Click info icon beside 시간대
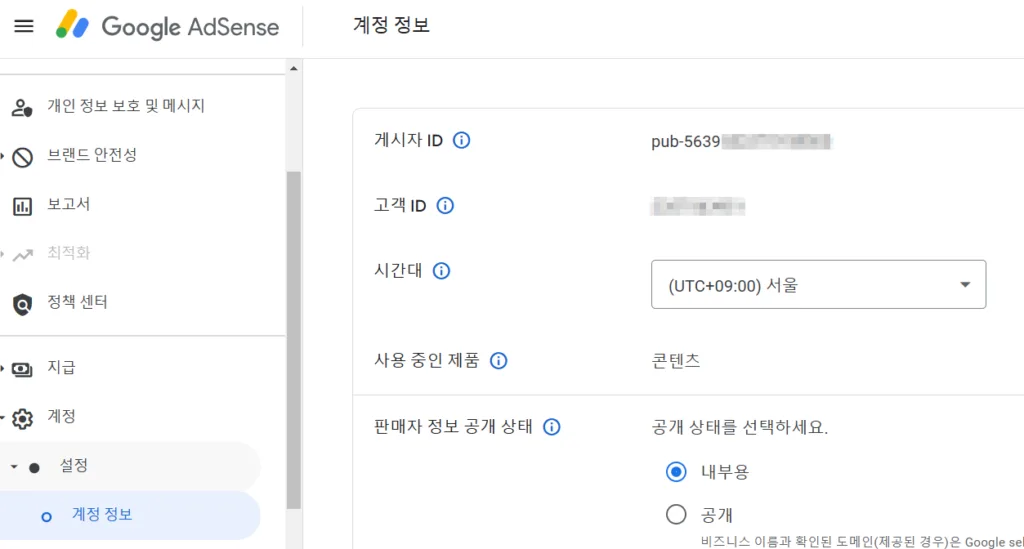1024x549 pixels. click(441, 270)
